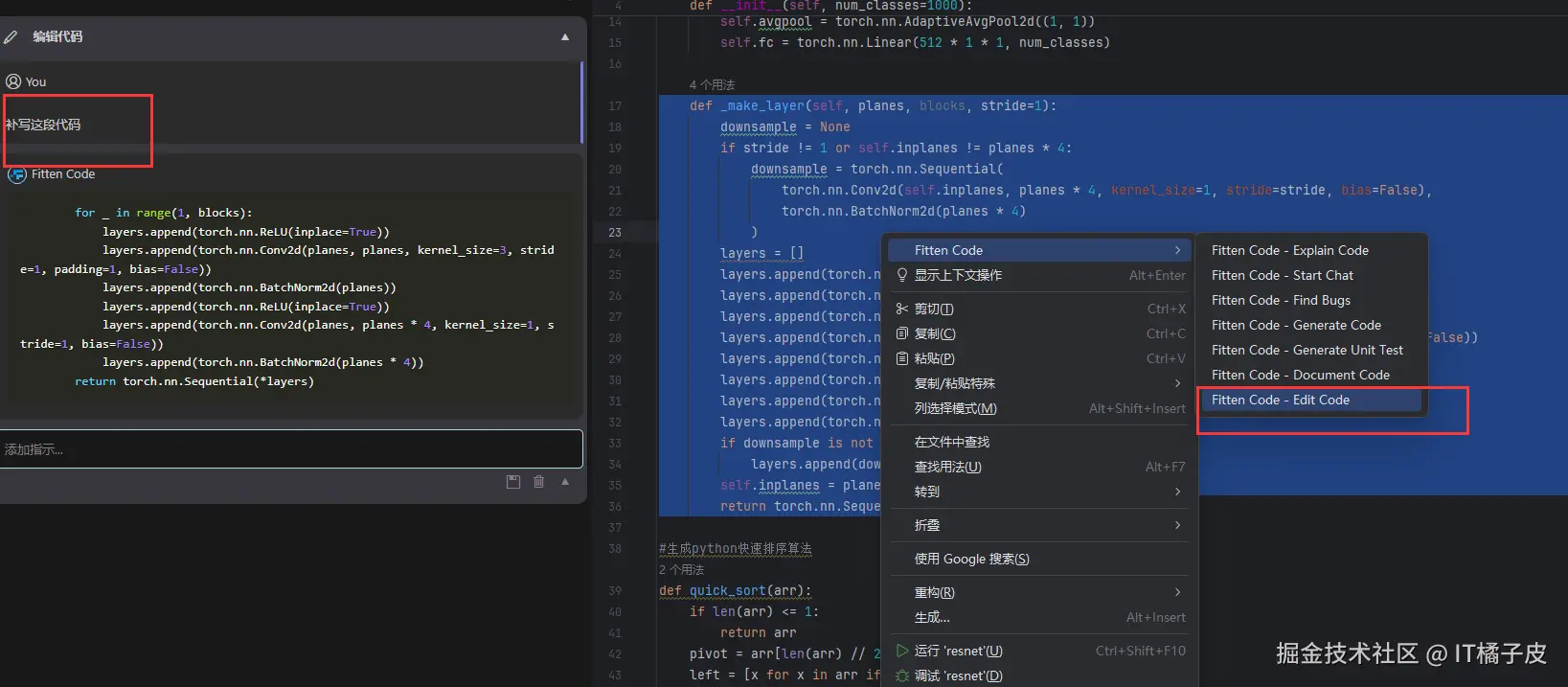This screenshot has height=687, width=1568.
Task: Expand the 折叠 submenu arrow
Action: point(1178,525)
